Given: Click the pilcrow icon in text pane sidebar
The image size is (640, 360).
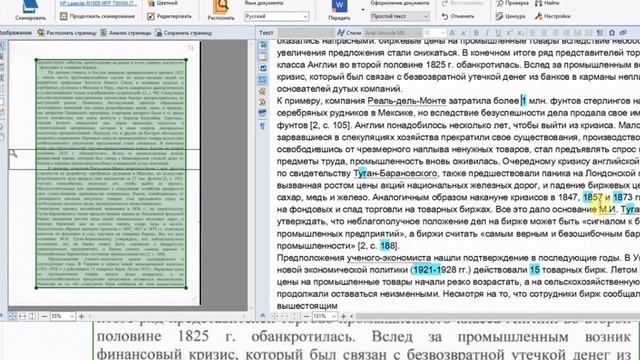Looking at the screenshot, I should point(263,126).
